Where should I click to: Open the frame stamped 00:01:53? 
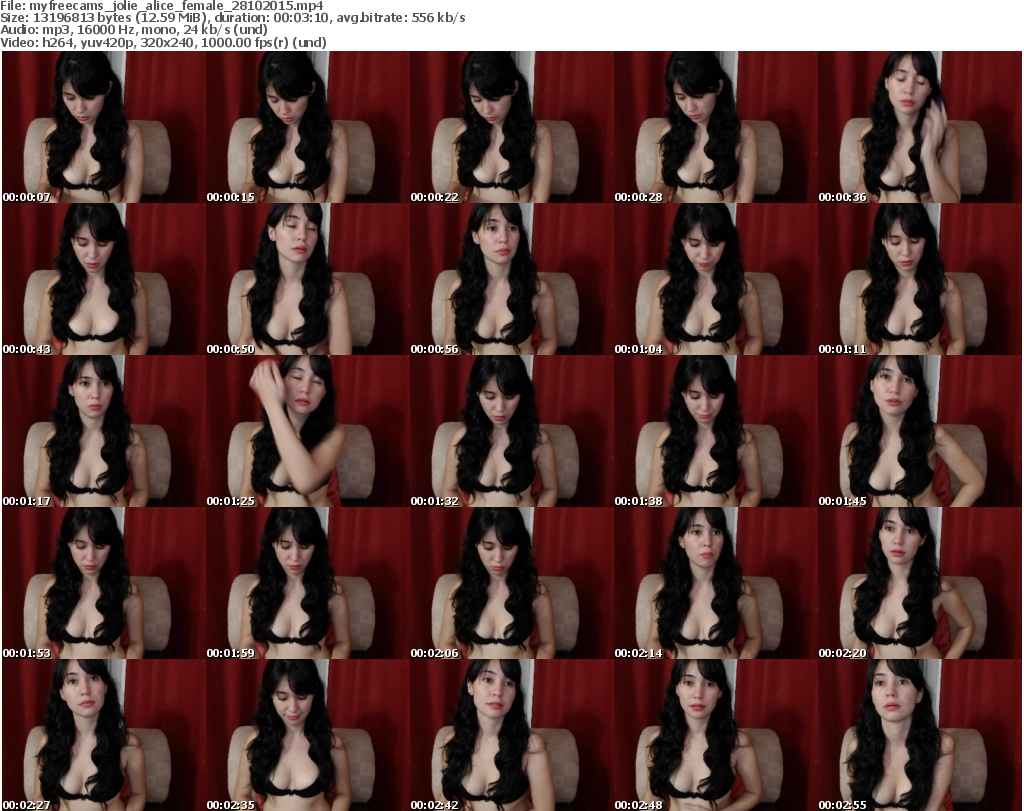tap(104, 583)
